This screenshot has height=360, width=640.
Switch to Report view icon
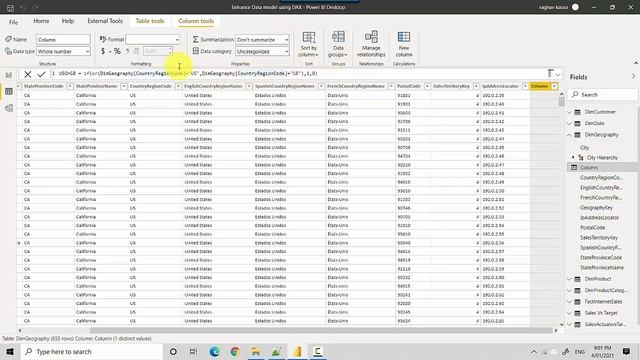click(9, 75)
